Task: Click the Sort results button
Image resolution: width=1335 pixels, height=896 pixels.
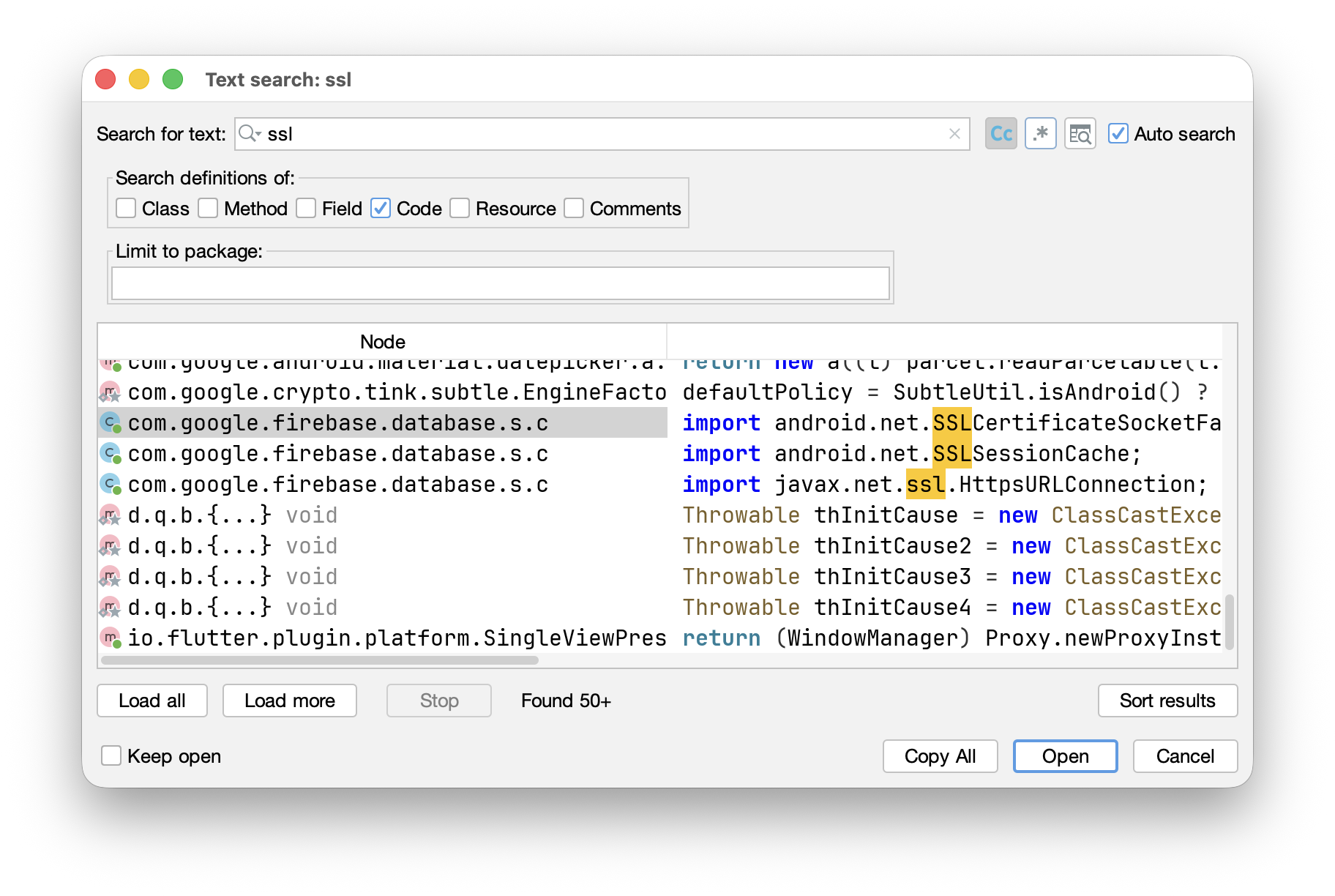Action: 1167,701
